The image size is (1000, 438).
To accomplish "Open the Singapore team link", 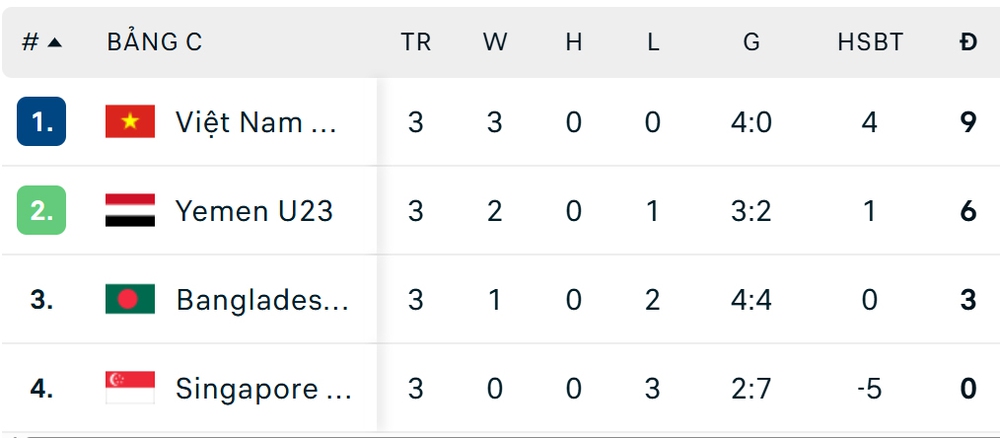I will pos(263,388).
